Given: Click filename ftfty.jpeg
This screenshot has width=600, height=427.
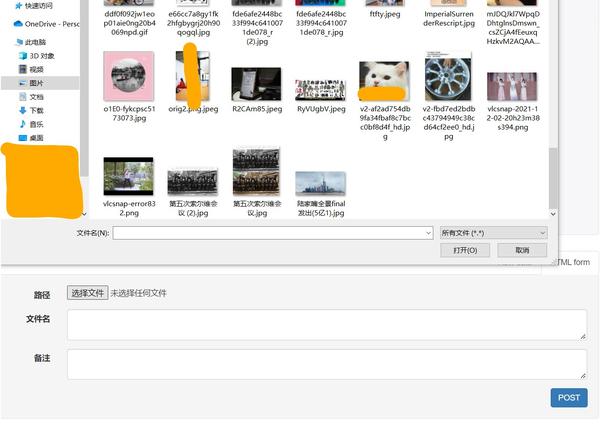Looking at the screenshot, I should [385, 14].
